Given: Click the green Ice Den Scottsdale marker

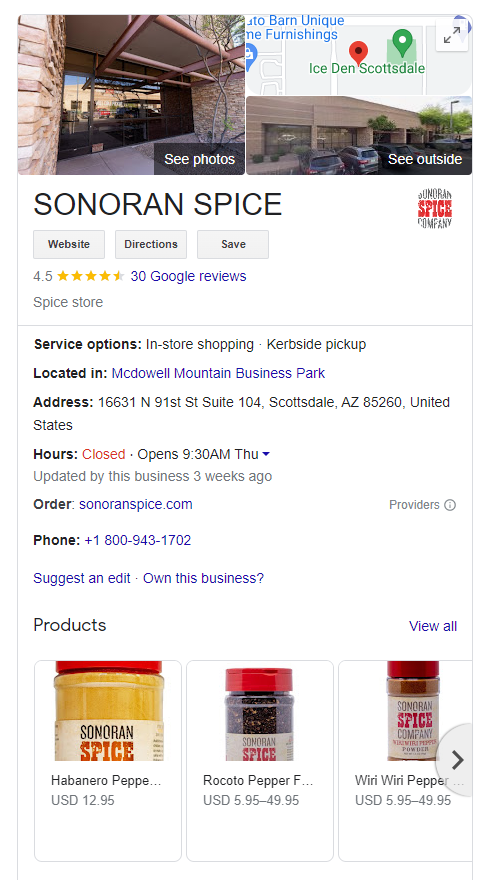Looking at the screenshot, I should tap(401, 41).
